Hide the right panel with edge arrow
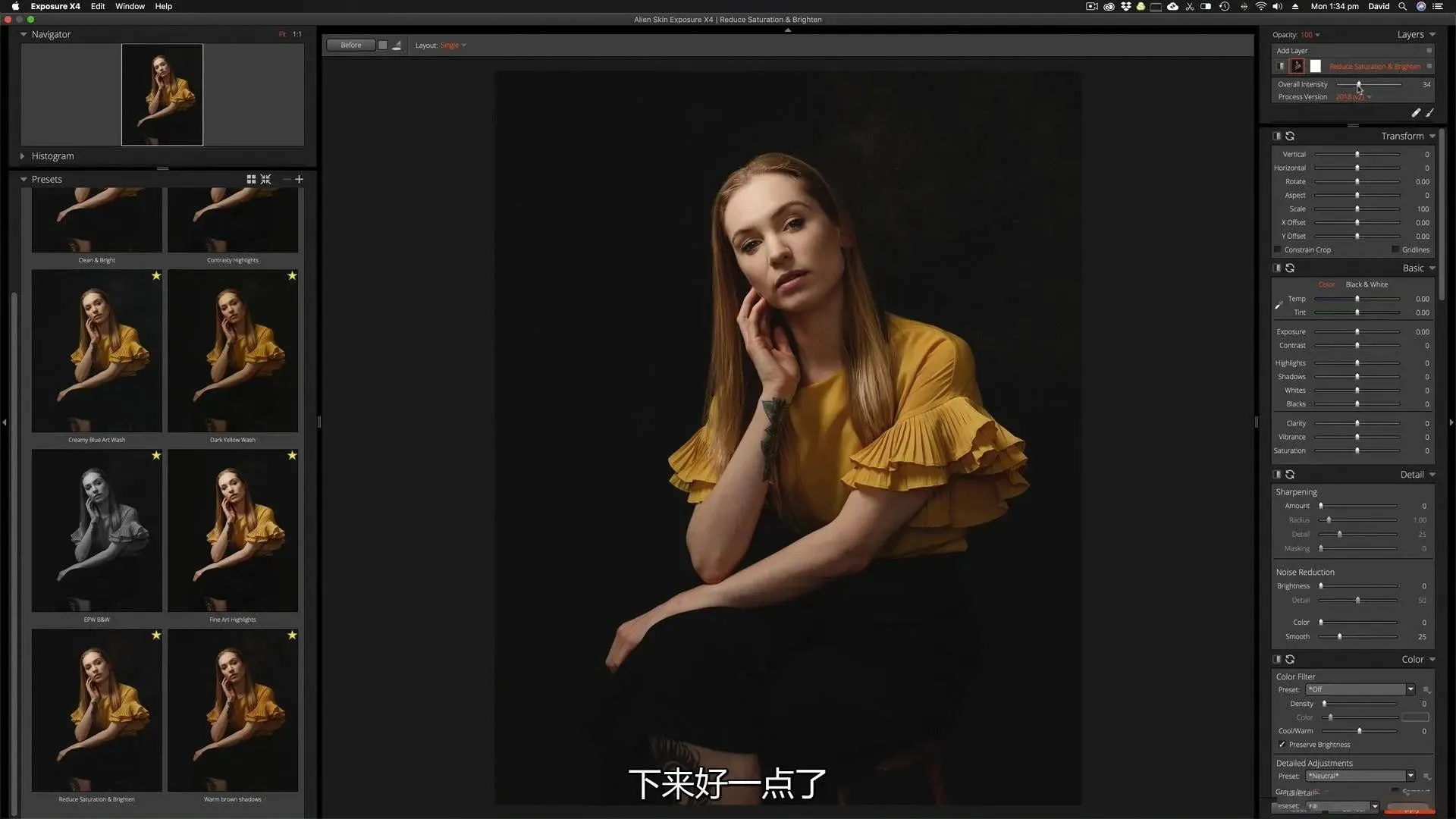The width and height of the screenshot is (1456, 819). pos(1451,422)
